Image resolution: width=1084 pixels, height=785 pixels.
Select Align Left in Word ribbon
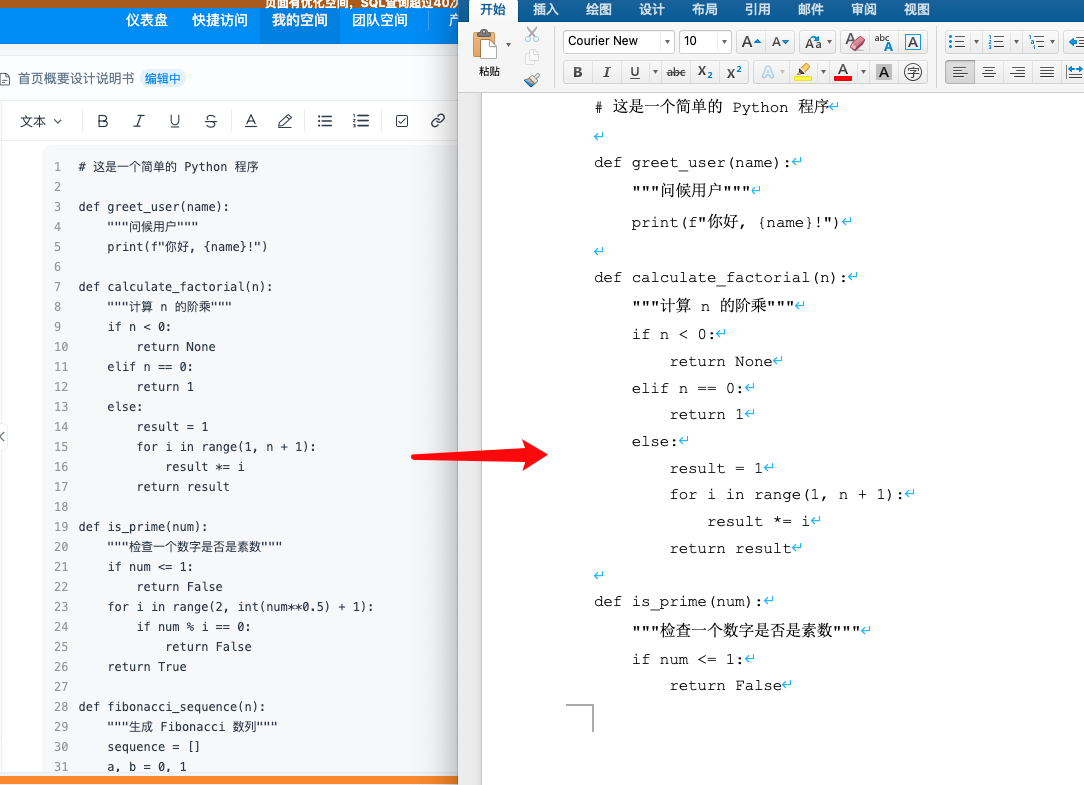(x=960, y=72)
